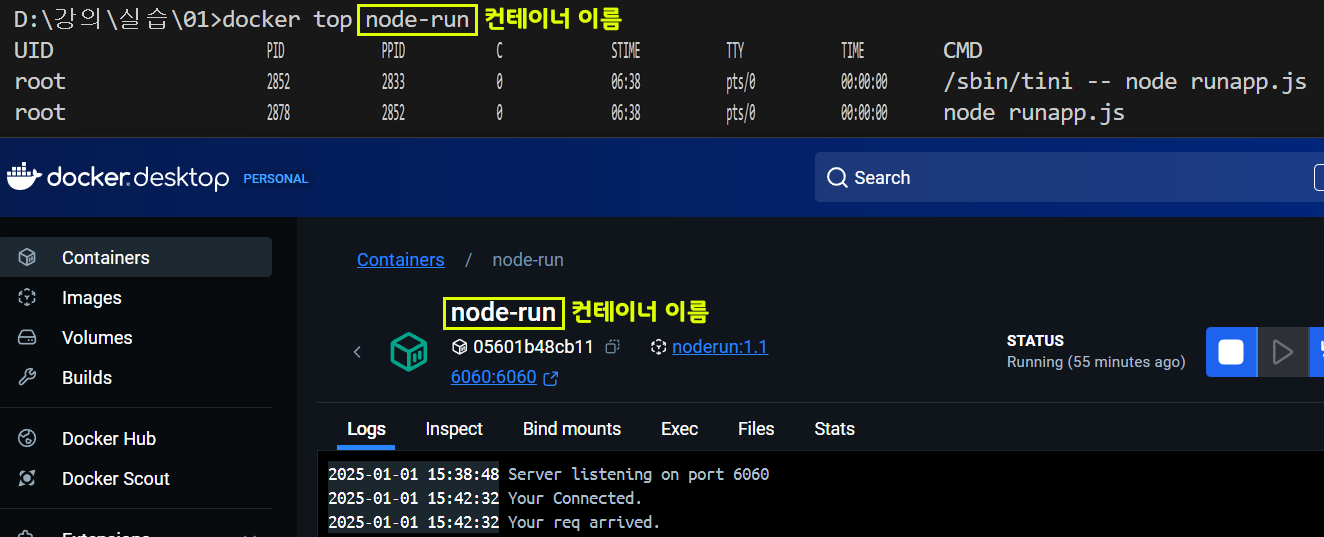
Task: Open the noderun:1.1 image link
Action: [x=720, y=347]
